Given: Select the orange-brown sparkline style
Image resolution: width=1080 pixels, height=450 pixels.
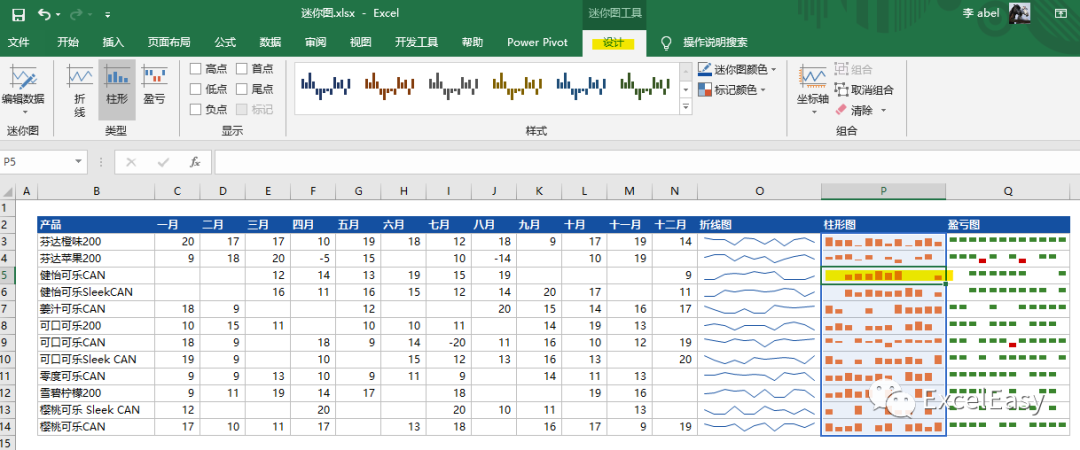Looking at the screenshot, I should tap(389, 84).
